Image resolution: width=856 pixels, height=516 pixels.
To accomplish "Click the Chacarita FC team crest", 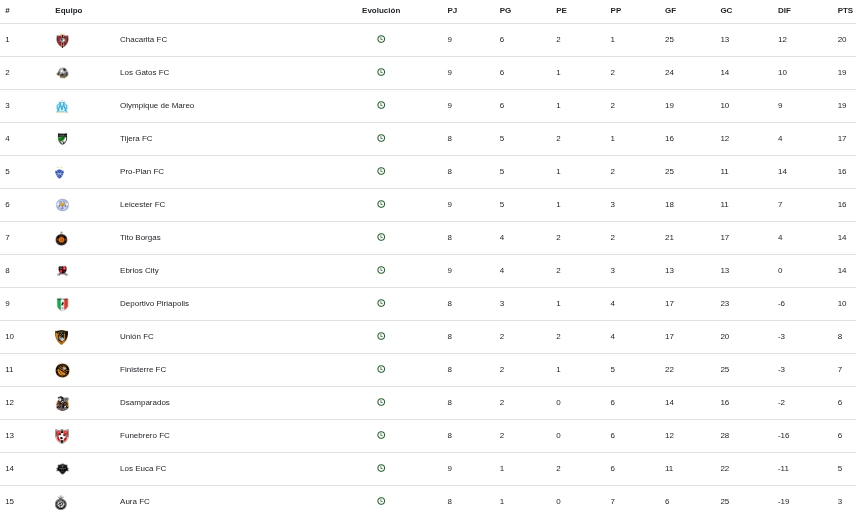I will [x=62, y=40].
